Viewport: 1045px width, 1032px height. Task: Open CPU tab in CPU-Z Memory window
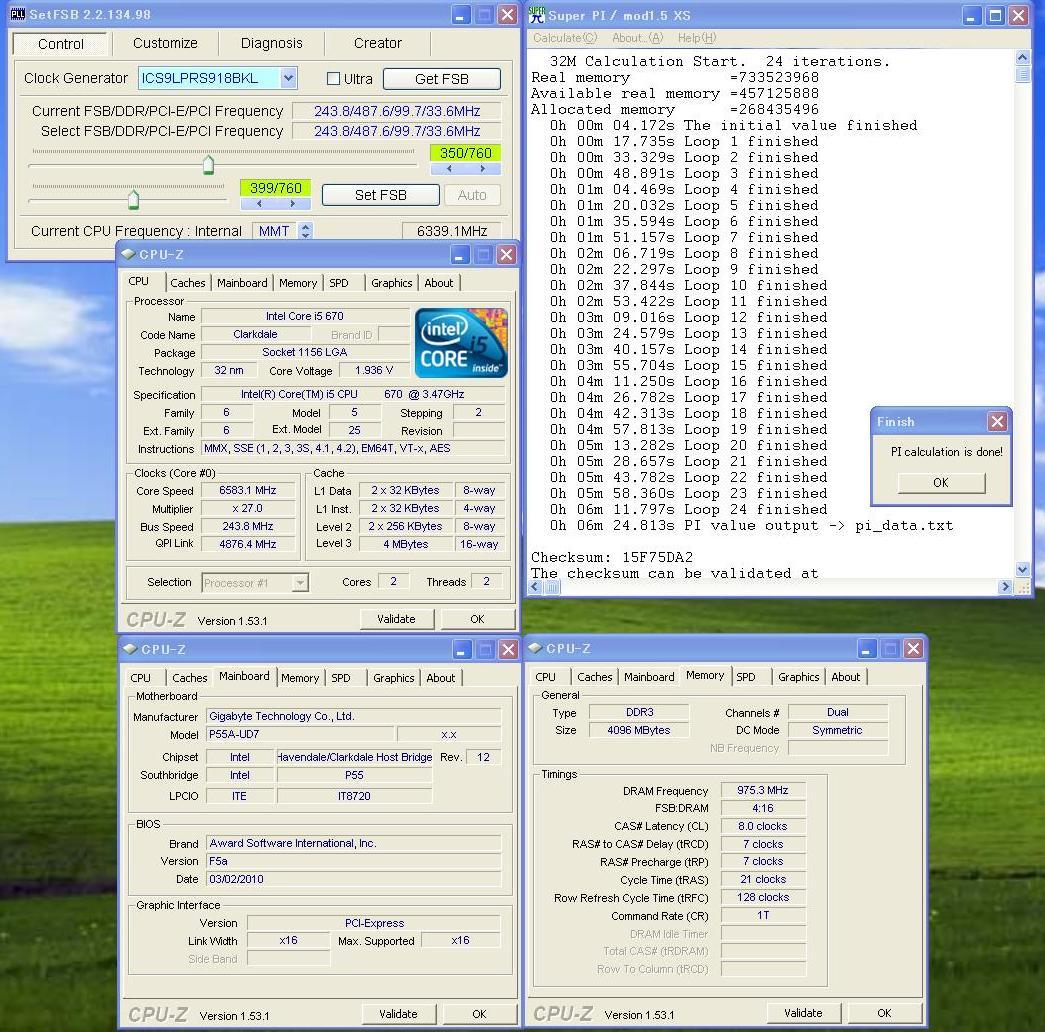(545, 677)
